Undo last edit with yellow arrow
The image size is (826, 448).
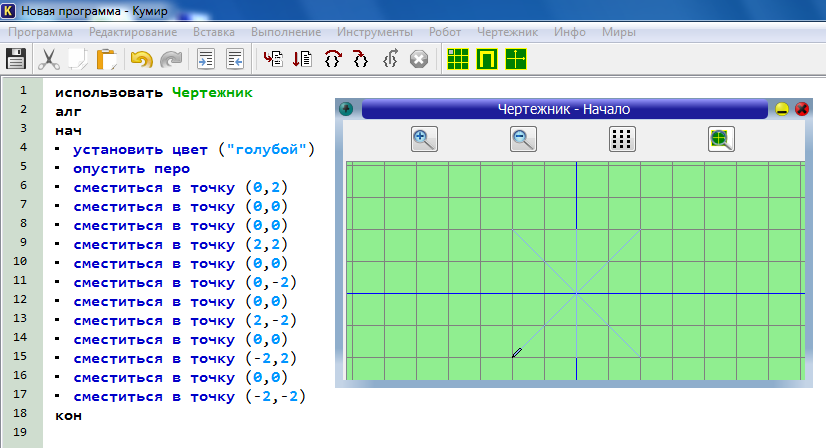pos(141,59)
